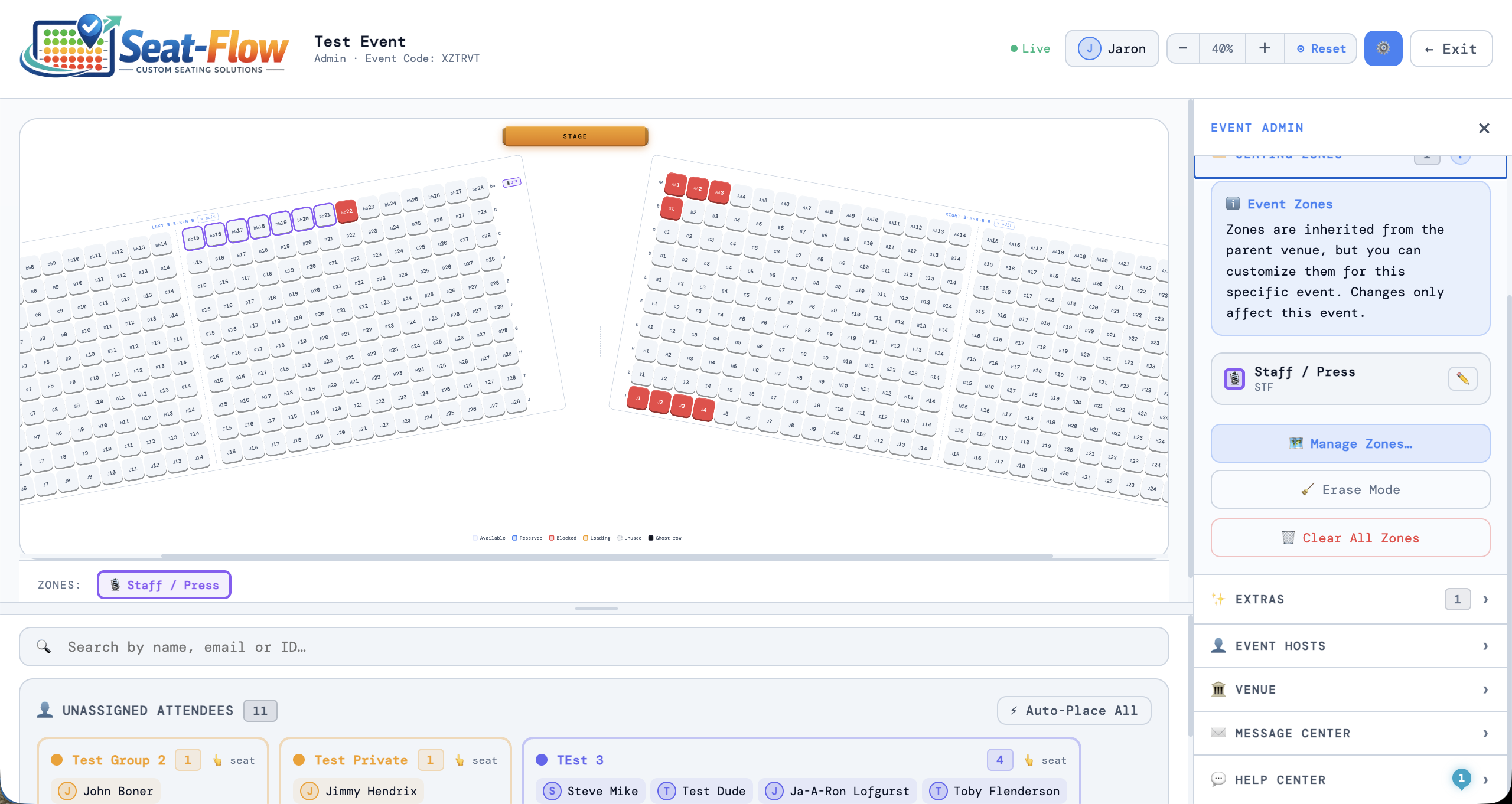Click the pencil edit icon for Staff / Press
The width and height of the screenshot is (1512, 804).
1462,378
